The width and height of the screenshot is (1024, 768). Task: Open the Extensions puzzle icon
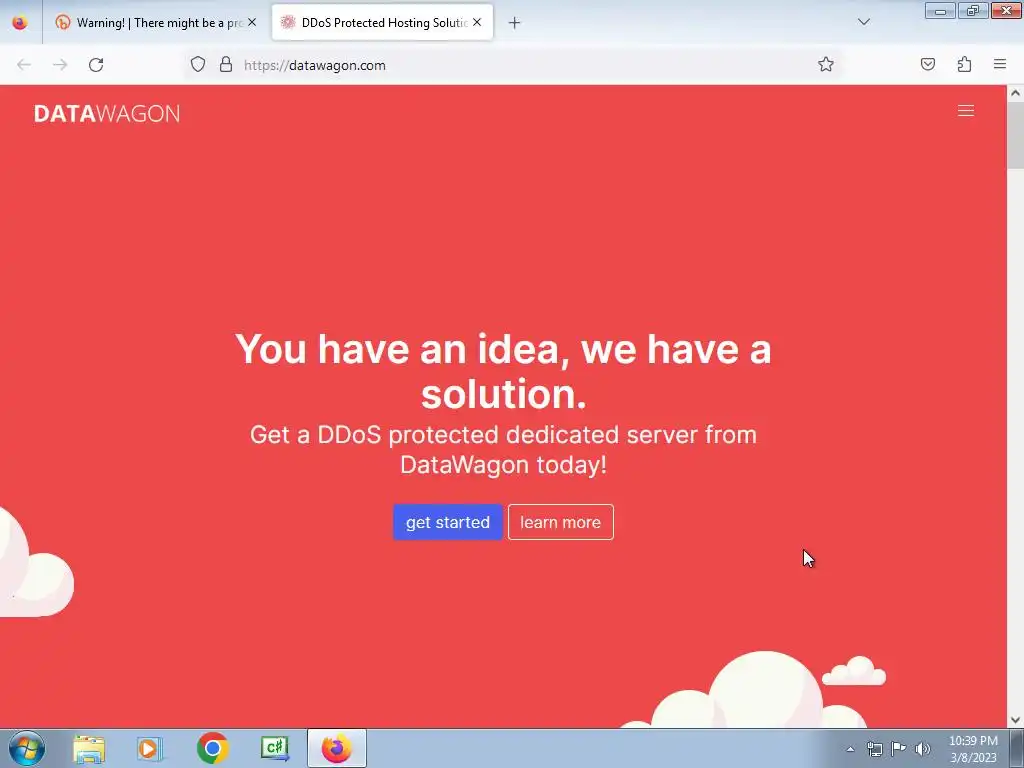[x=964, y=64]
